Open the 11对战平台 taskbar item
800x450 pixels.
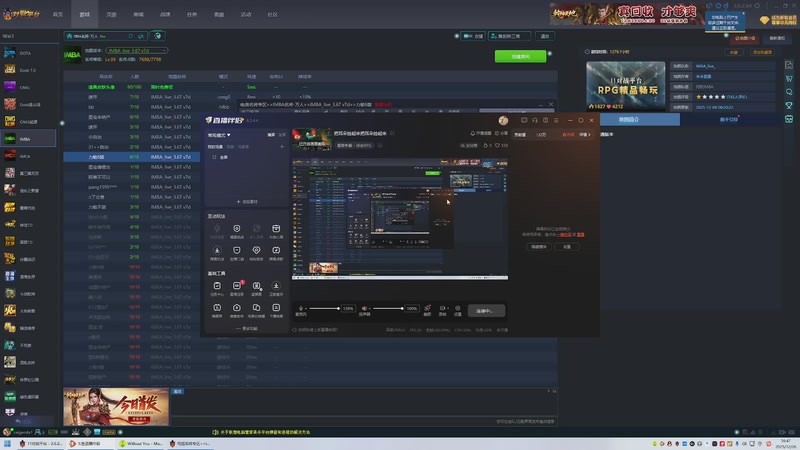point(41,443)
